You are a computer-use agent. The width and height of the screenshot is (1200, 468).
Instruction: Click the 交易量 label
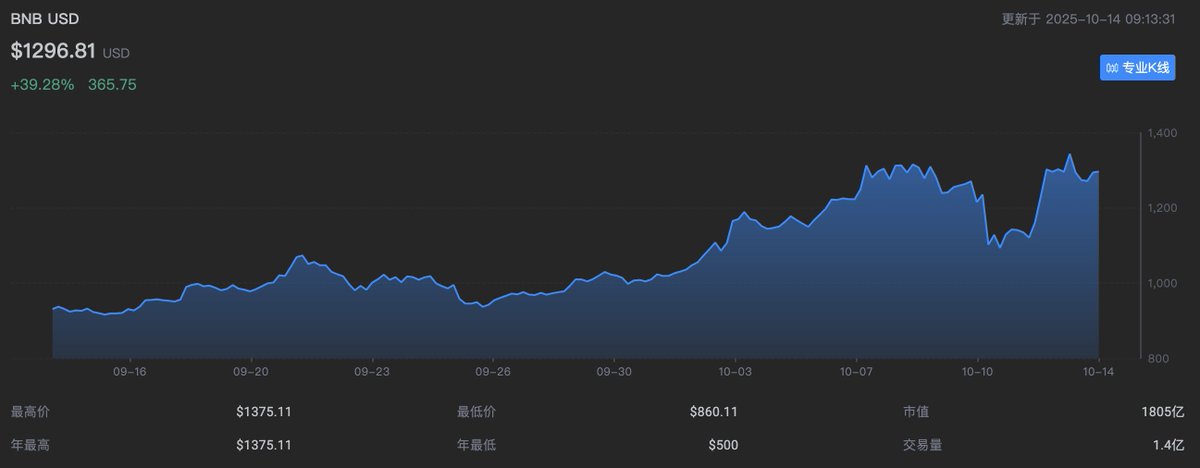point(922,444)
